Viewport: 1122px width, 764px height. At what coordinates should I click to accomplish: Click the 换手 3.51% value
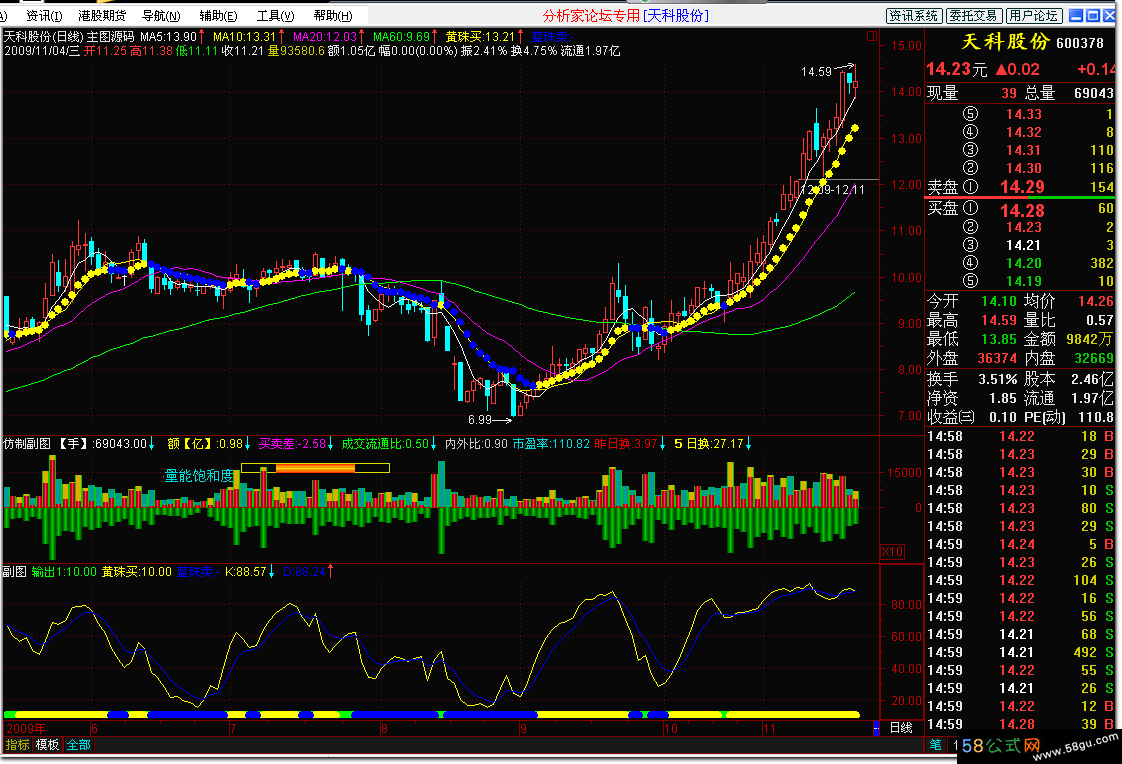click(x=998, y=378)
